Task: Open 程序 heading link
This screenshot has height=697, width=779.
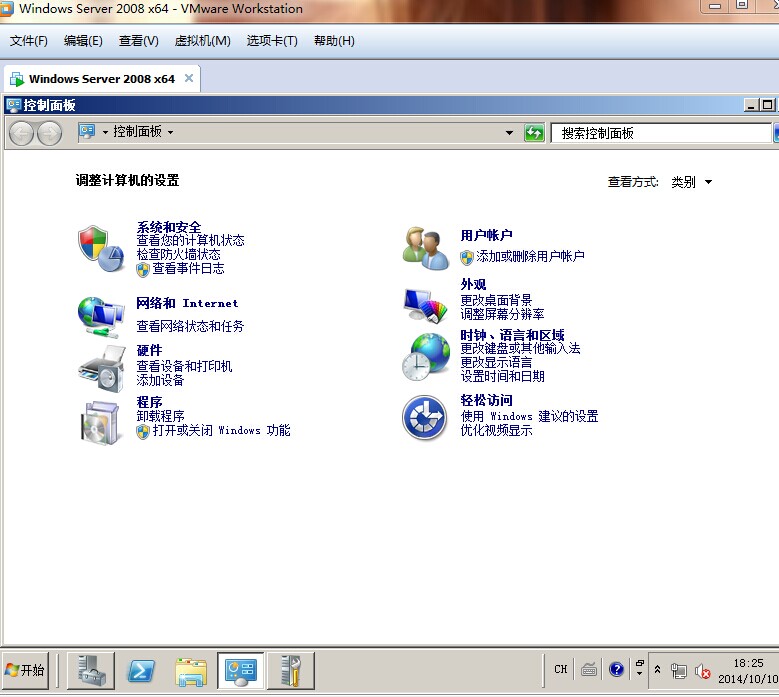Action: tap(150, 402)
